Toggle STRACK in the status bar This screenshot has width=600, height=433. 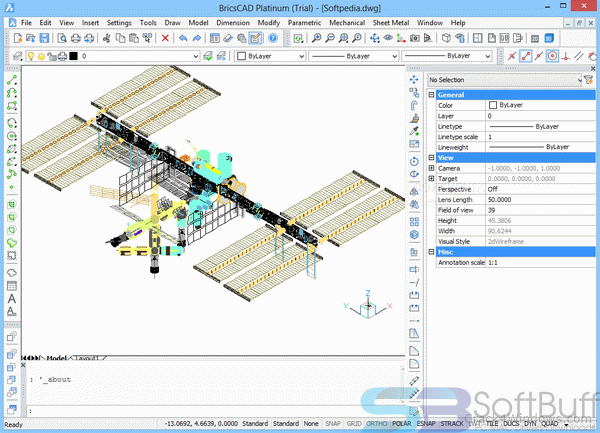click(x=452, y=423)
